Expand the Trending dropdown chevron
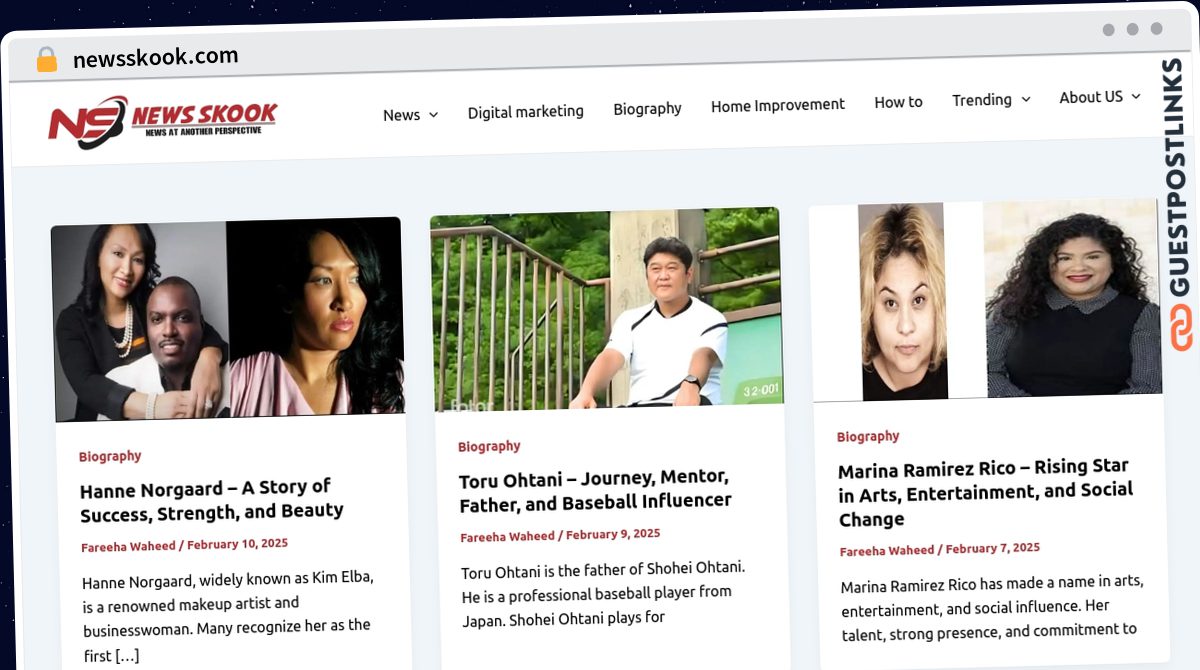The image size is (1200, 670). 1025,100
